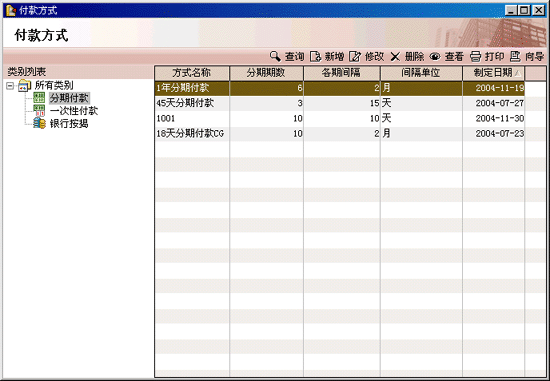Click the 打印 printer icon
This screenshot has height=381, width=550.
point(475,56)
